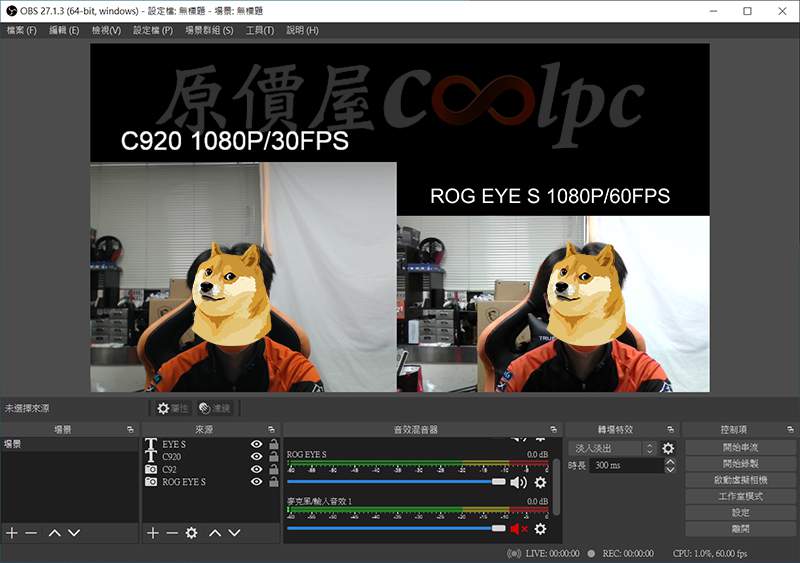Undock the 場景 panel with its float icon

130,430
